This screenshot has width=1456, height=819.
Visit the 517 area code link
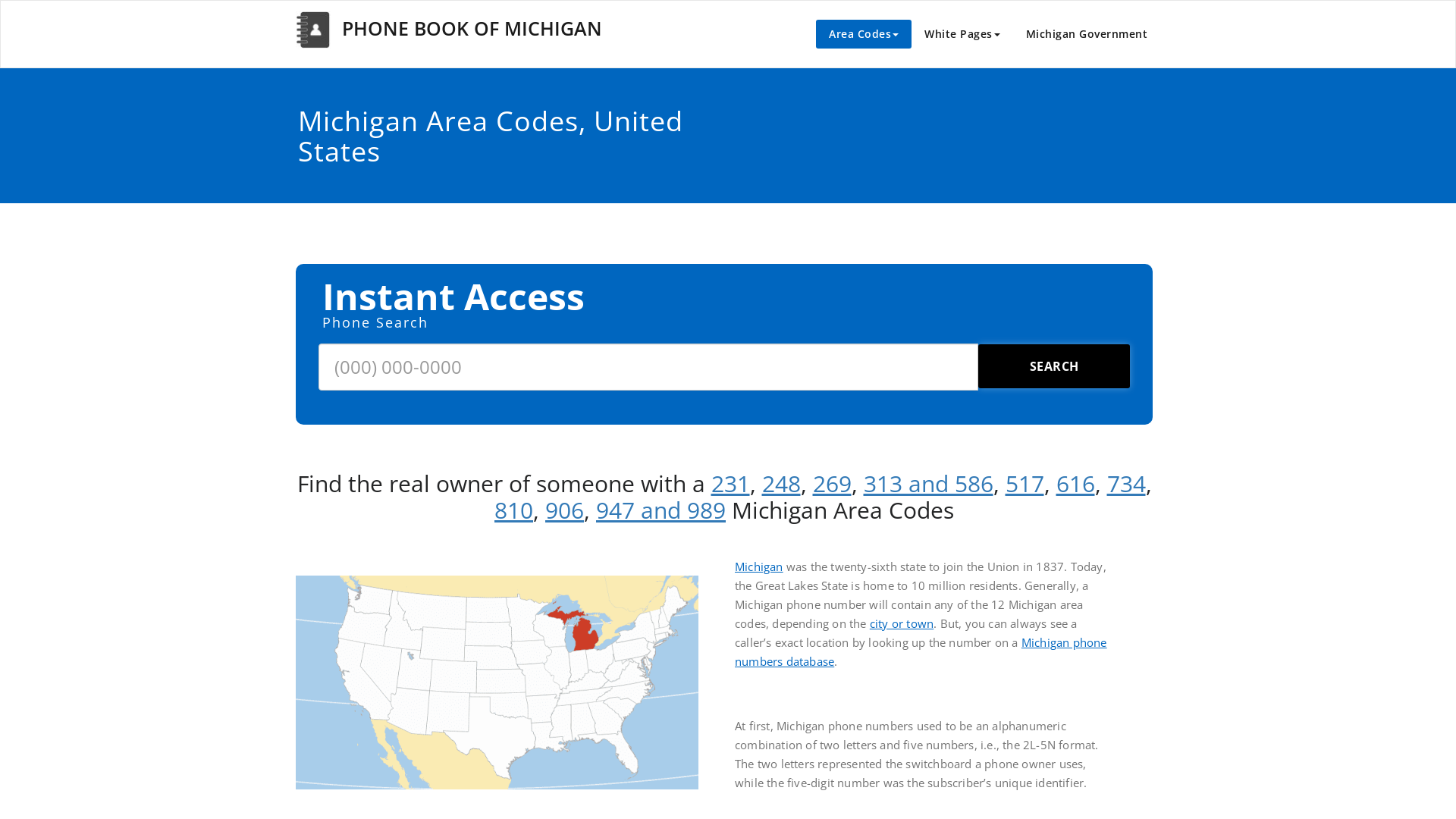tap(1025, 484)
